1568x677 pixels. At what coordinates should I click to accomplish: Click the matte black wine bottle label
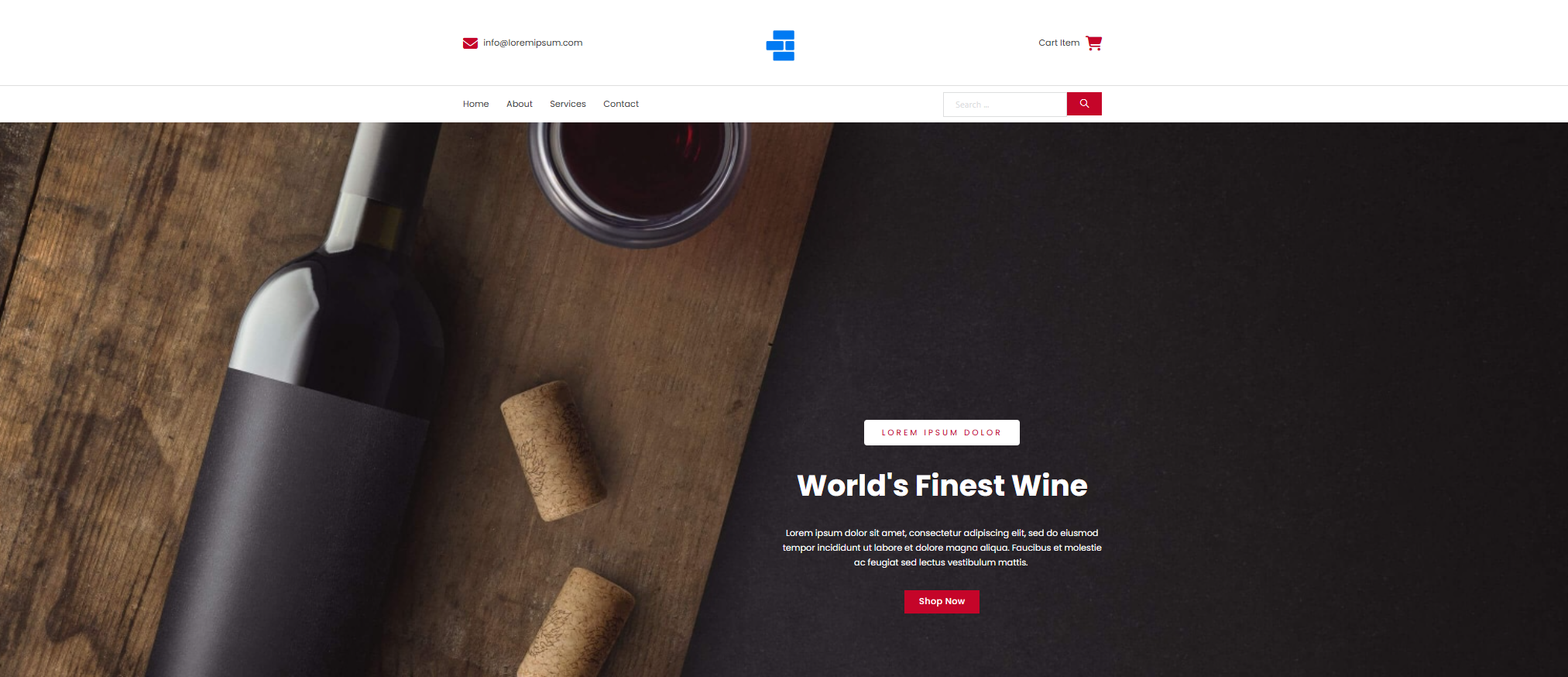[286, 527]
